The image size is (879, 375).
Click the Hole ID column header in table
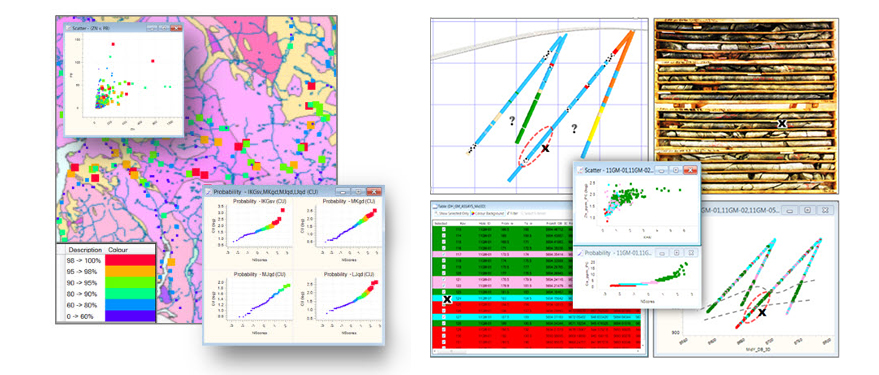485,223
